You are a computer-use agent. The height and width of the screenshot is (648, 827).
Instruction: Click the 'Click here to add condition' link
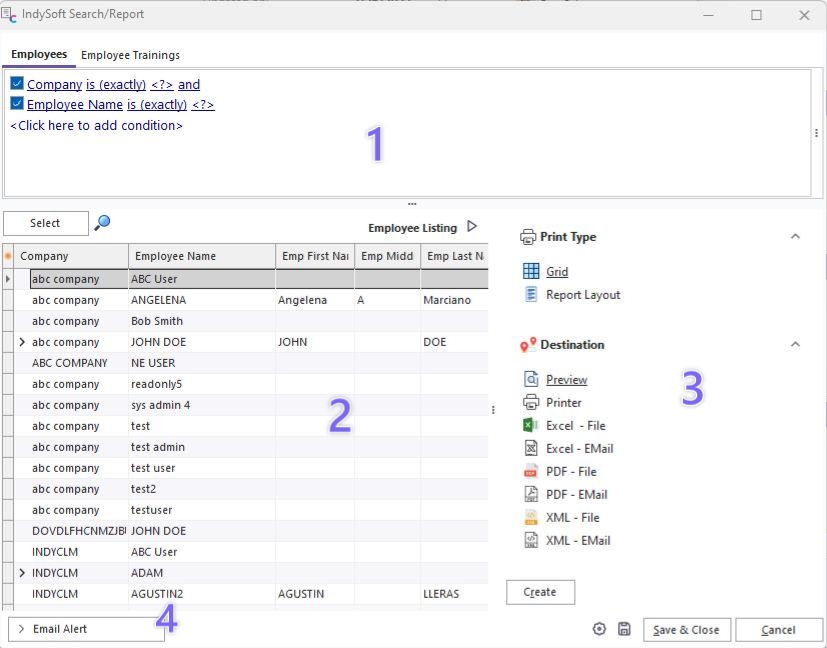(x=96, y=126)
